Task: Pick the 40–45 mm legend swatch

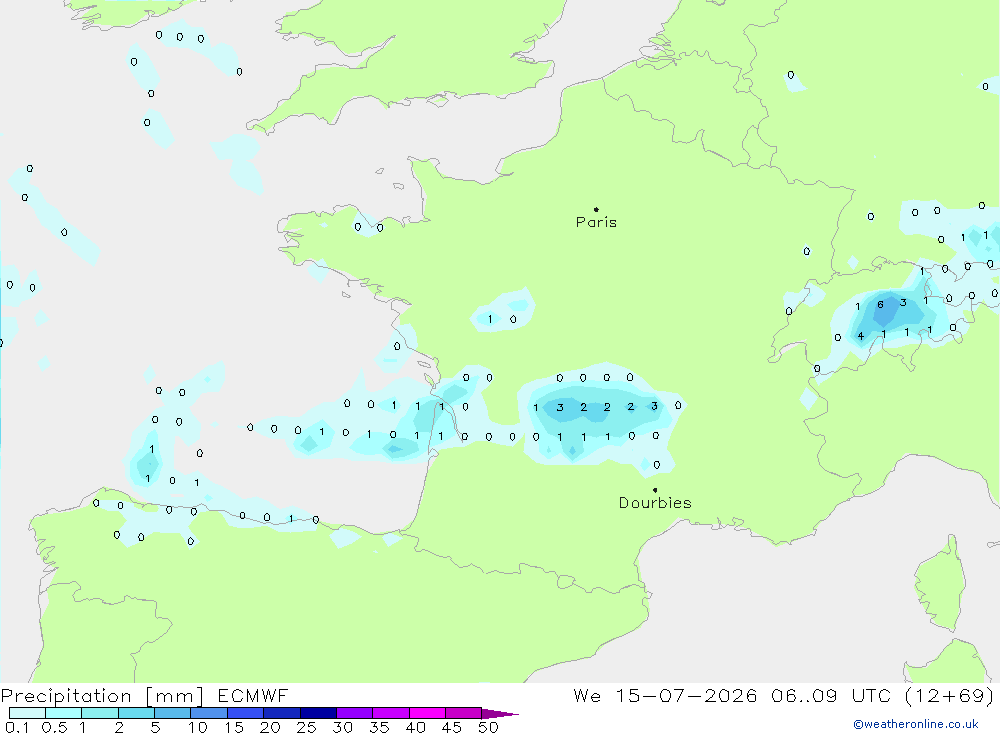Action: click(x=427, y=713)
